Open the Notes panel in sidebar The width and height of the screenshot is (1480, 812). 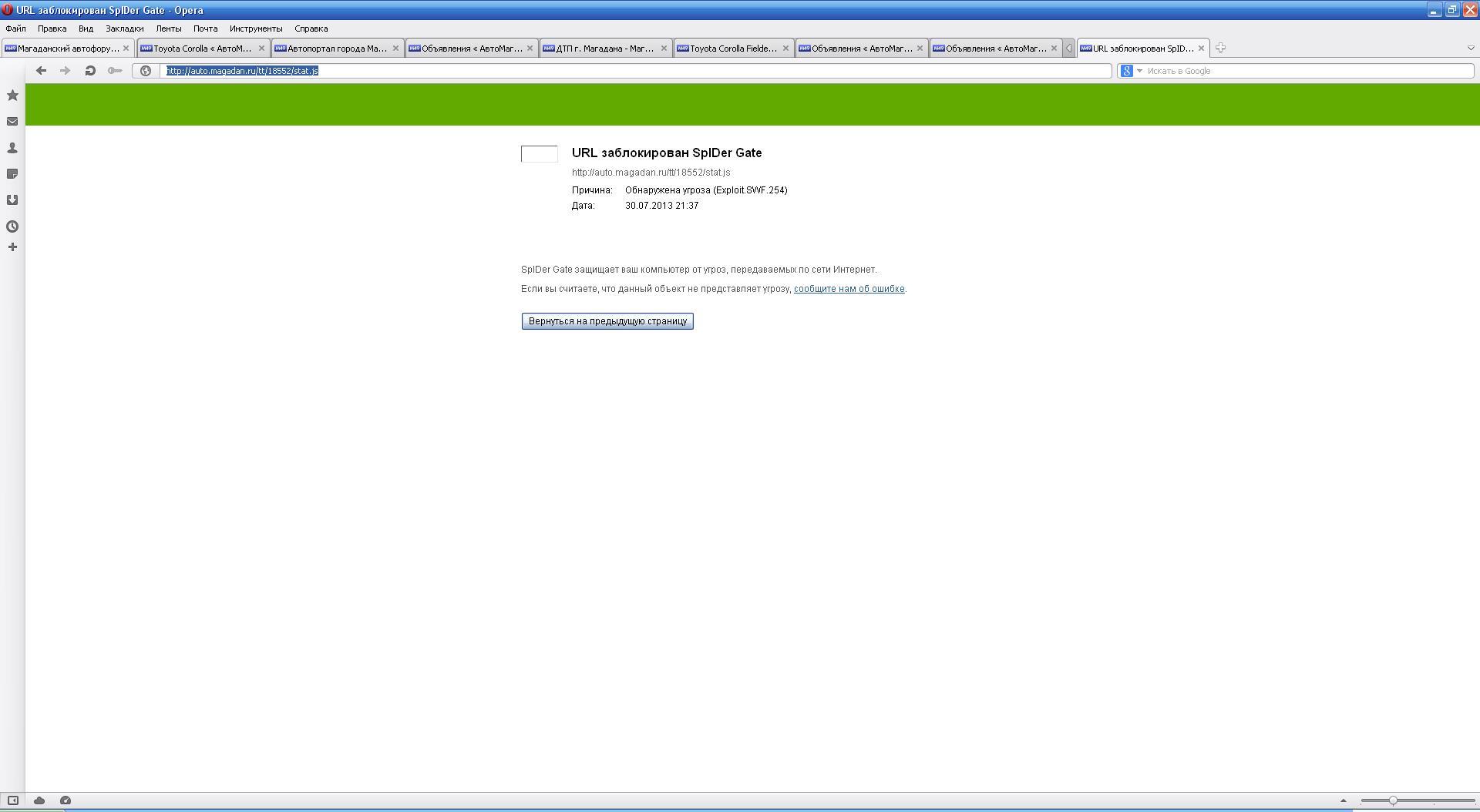click(x=12, y=174)
